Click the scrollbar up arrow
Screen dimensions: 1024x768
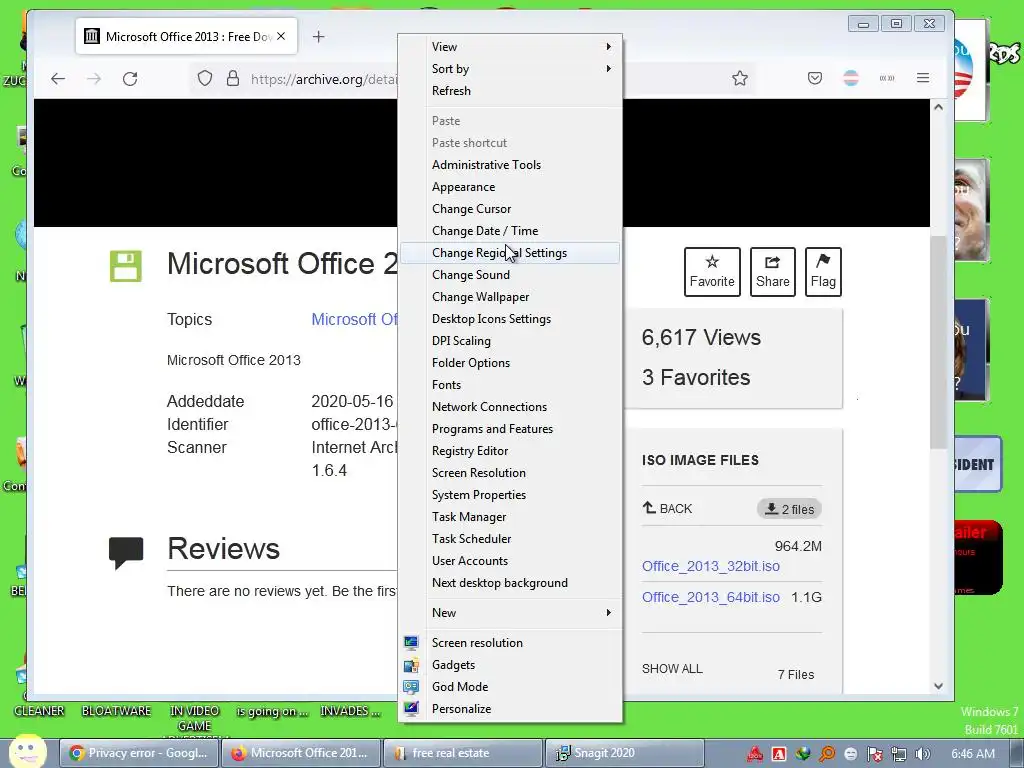click(x=938, y=107)
